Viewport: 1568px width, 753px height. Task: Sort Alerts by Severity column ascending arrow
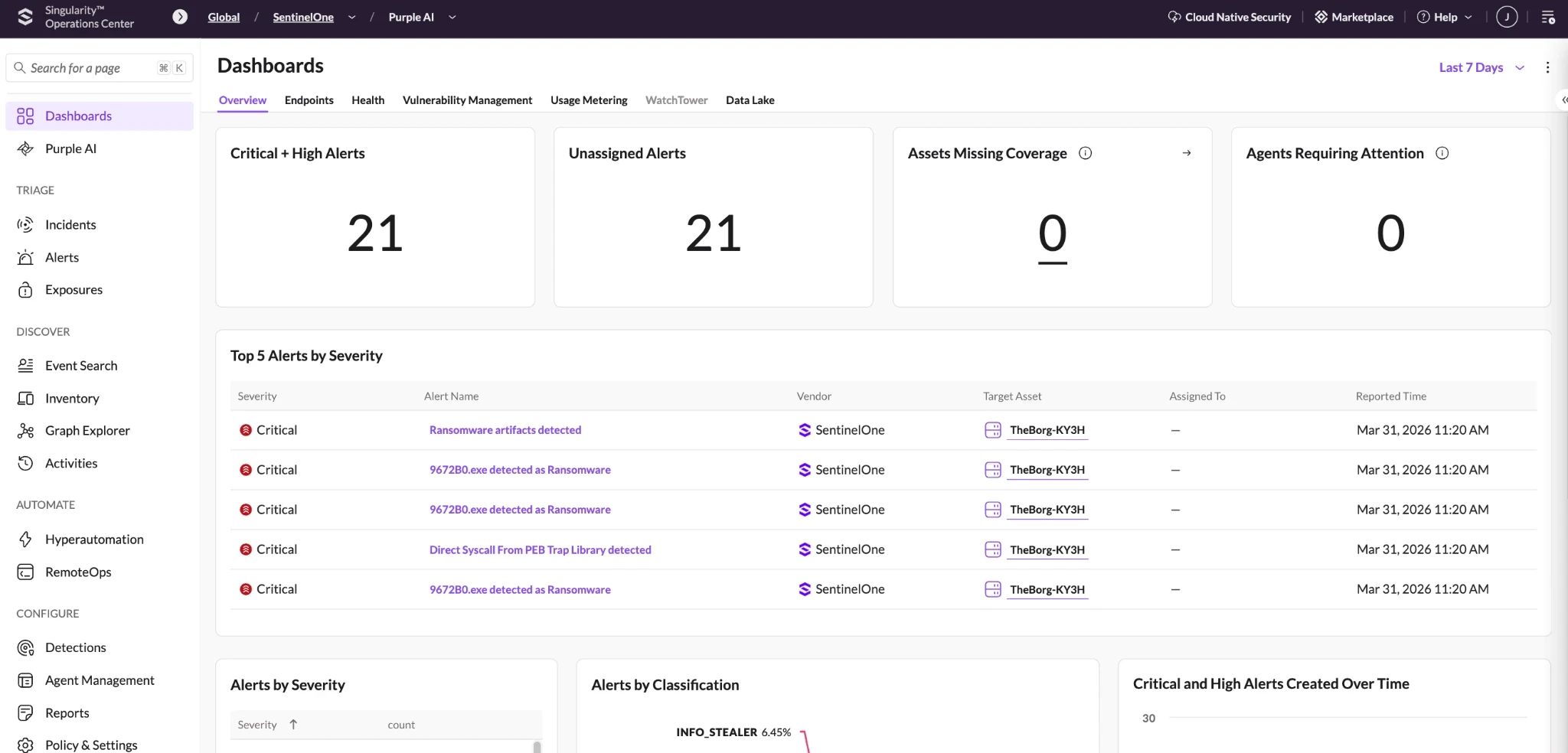pos(293,725)
